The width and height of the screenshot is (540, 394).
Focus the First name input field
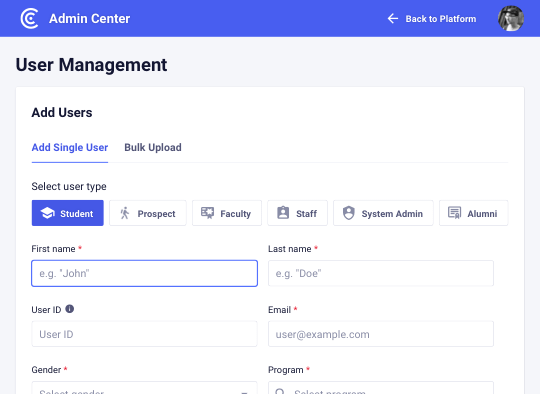pyautogui.click(x=145, y=273)
